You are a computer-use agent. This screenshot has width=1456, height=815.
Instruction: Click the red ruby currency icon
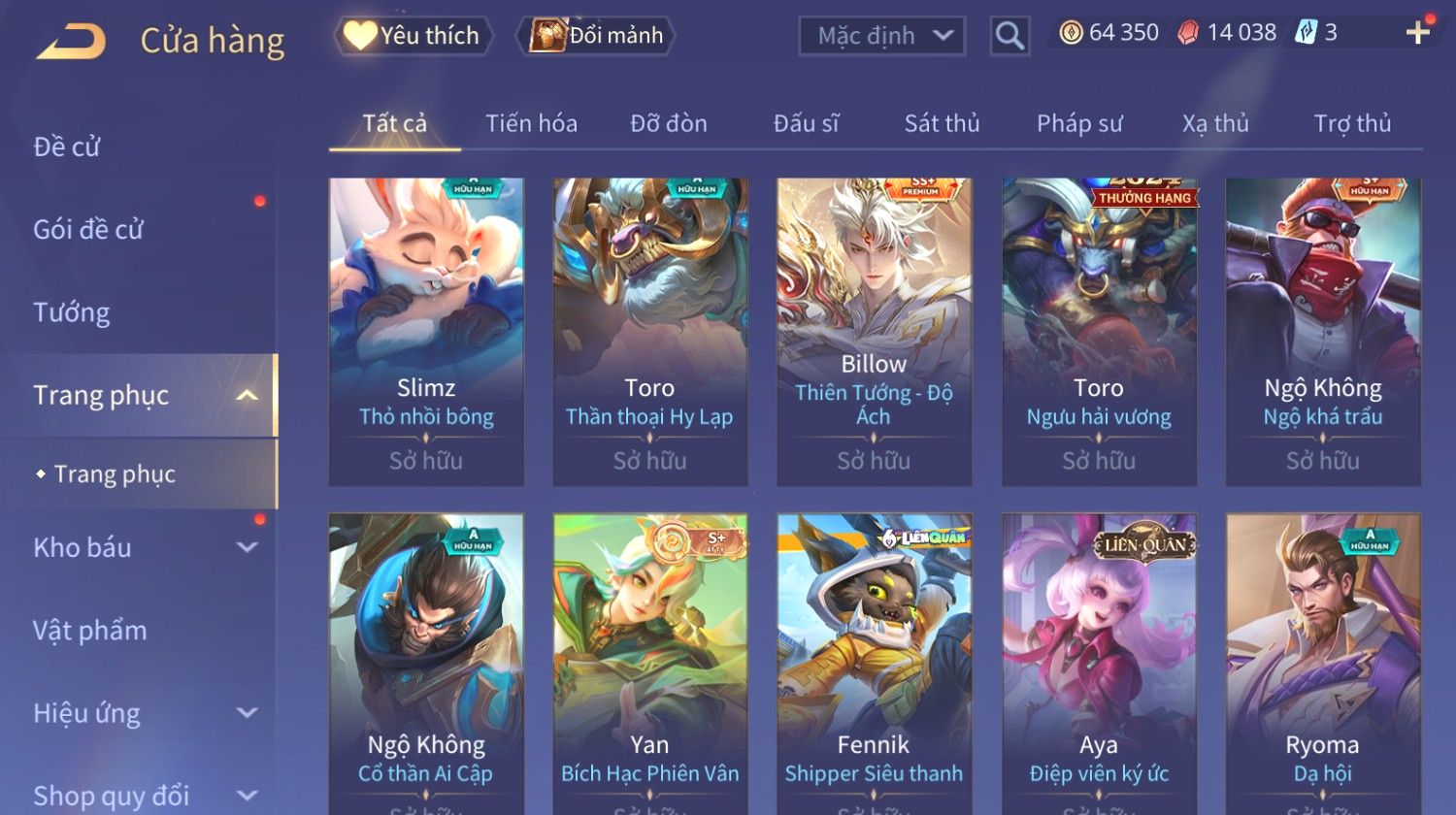point(1188,33)
